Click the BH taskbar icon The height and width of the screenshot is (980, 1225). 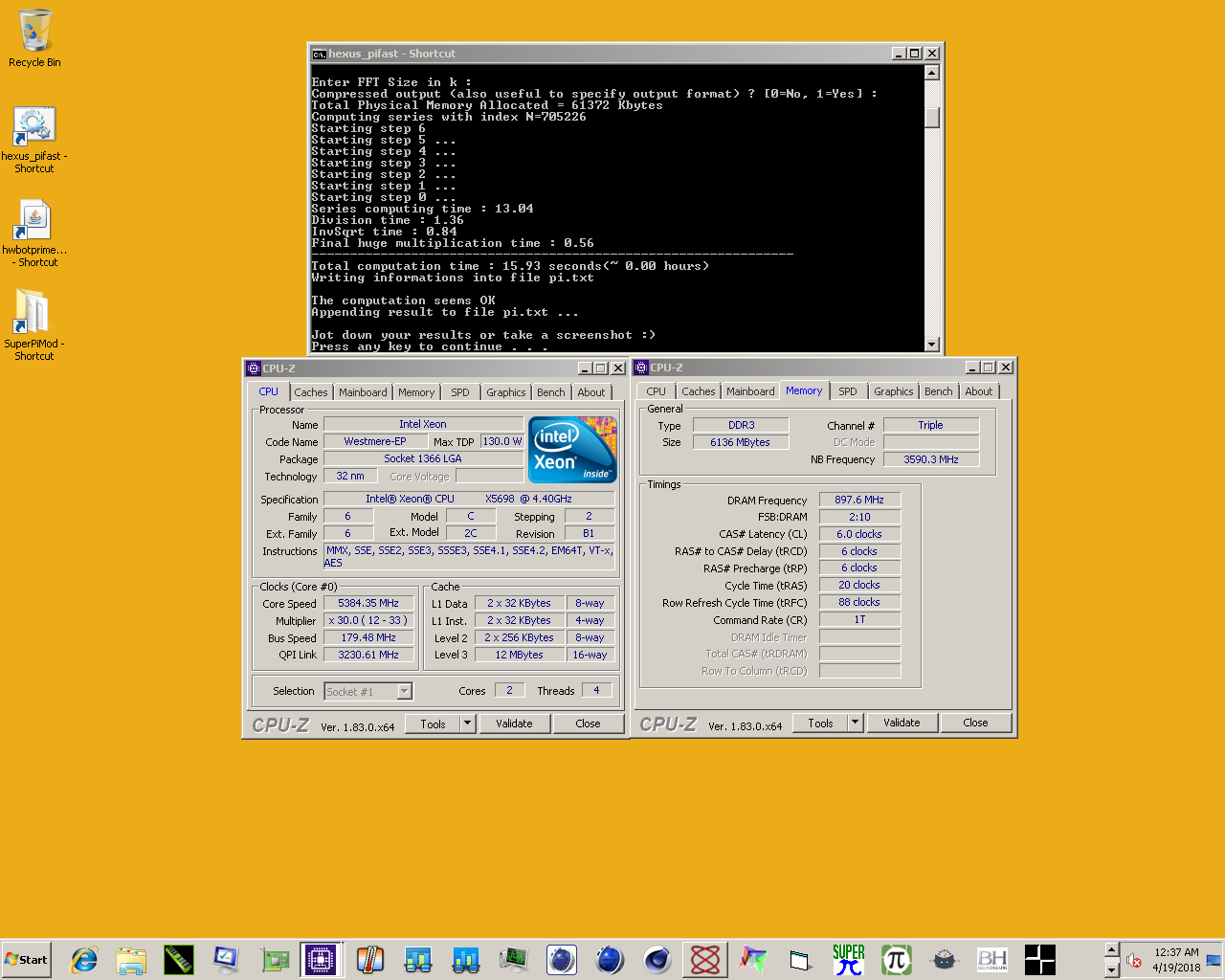[992, 959]
